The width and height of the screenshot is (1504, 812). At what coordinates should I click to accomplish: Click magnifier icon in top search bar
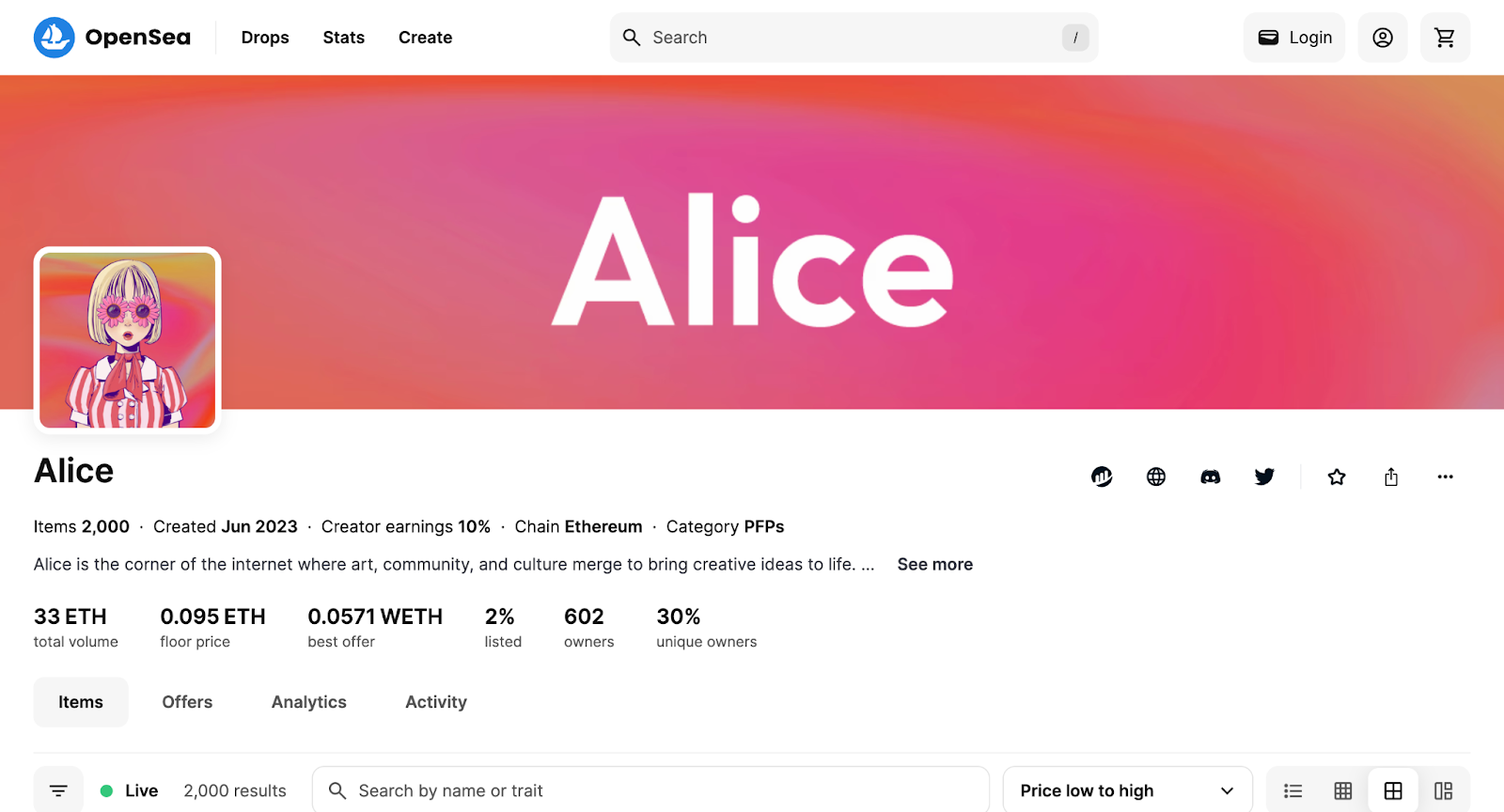tap(632, 38)
